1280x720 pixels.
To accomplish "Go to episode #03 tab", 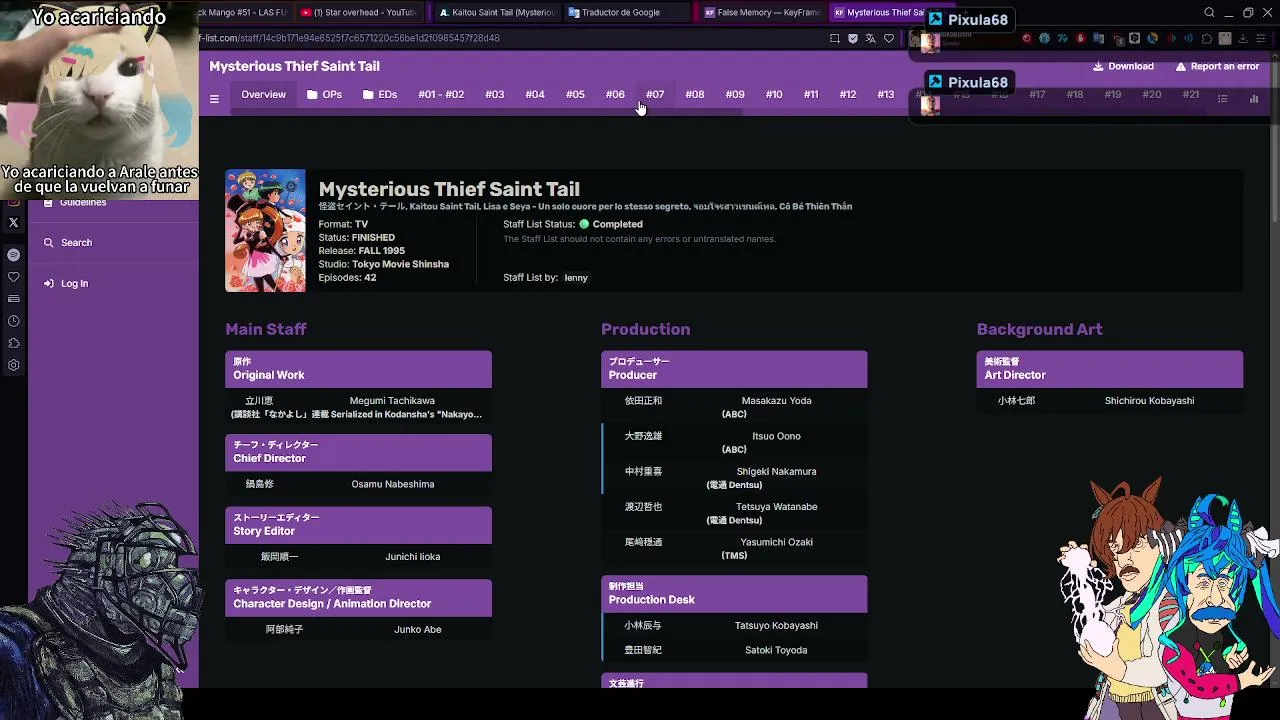I will pos(495,95).
